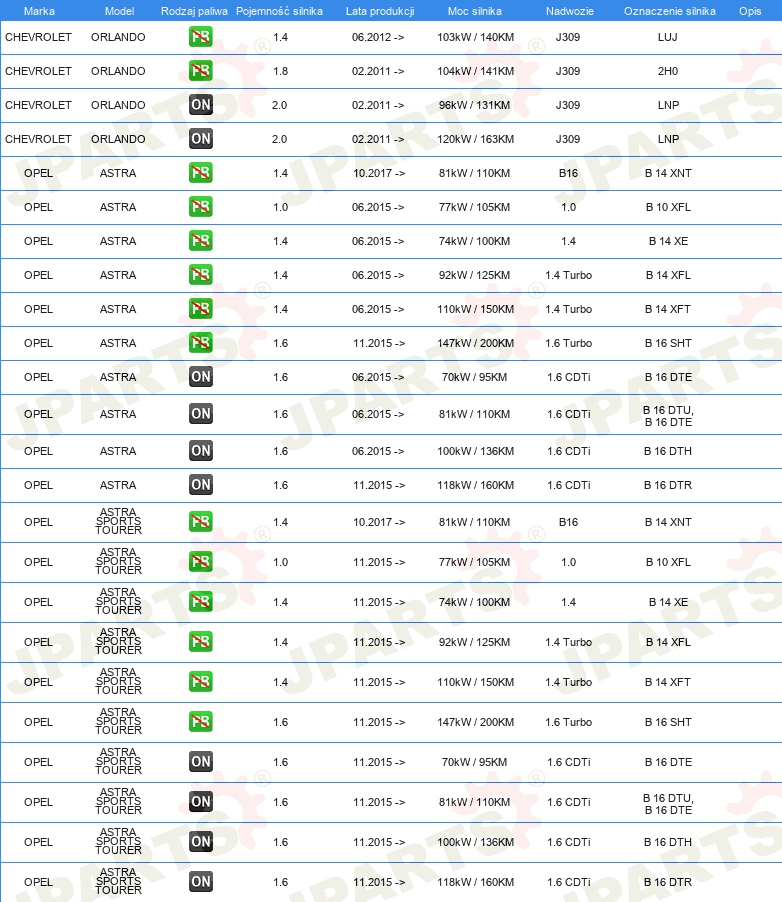Click the petrol icon in the Orlando 103kW row
Viewport: 782px width, 902px height.
pos(200,37)
